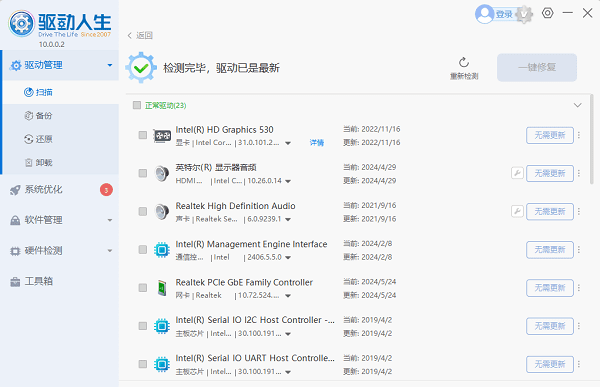Open the more-options dots for Management Engine Interface

click(579, 250)
